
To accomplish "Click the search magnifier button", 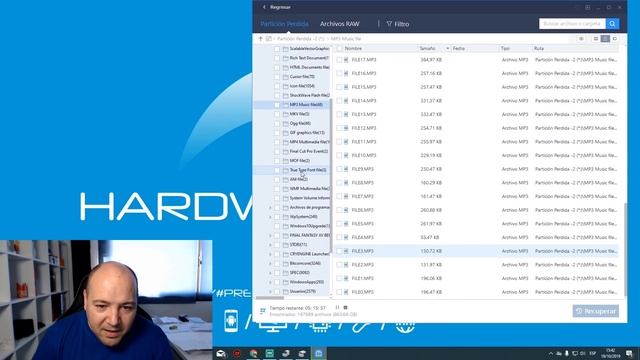I will (x=612, y=24).
